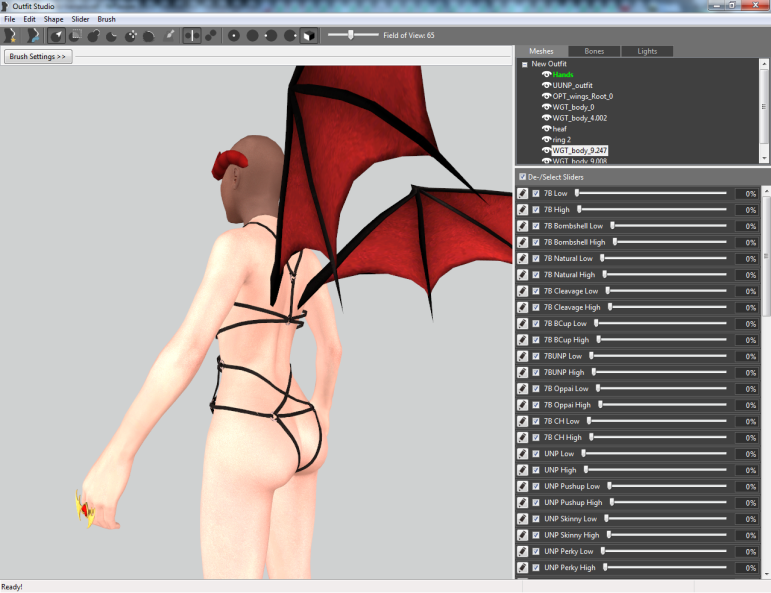
Task: Click edit pencil icon for UNP Perky High
Action: click(x=523, y=567)
